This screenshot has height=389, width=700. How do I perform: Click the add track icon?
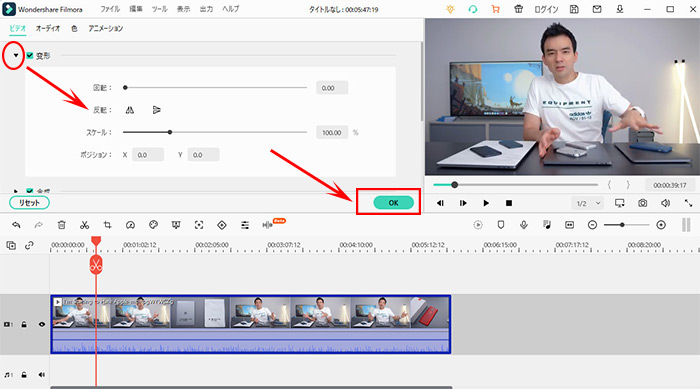(x=11, y=245)
